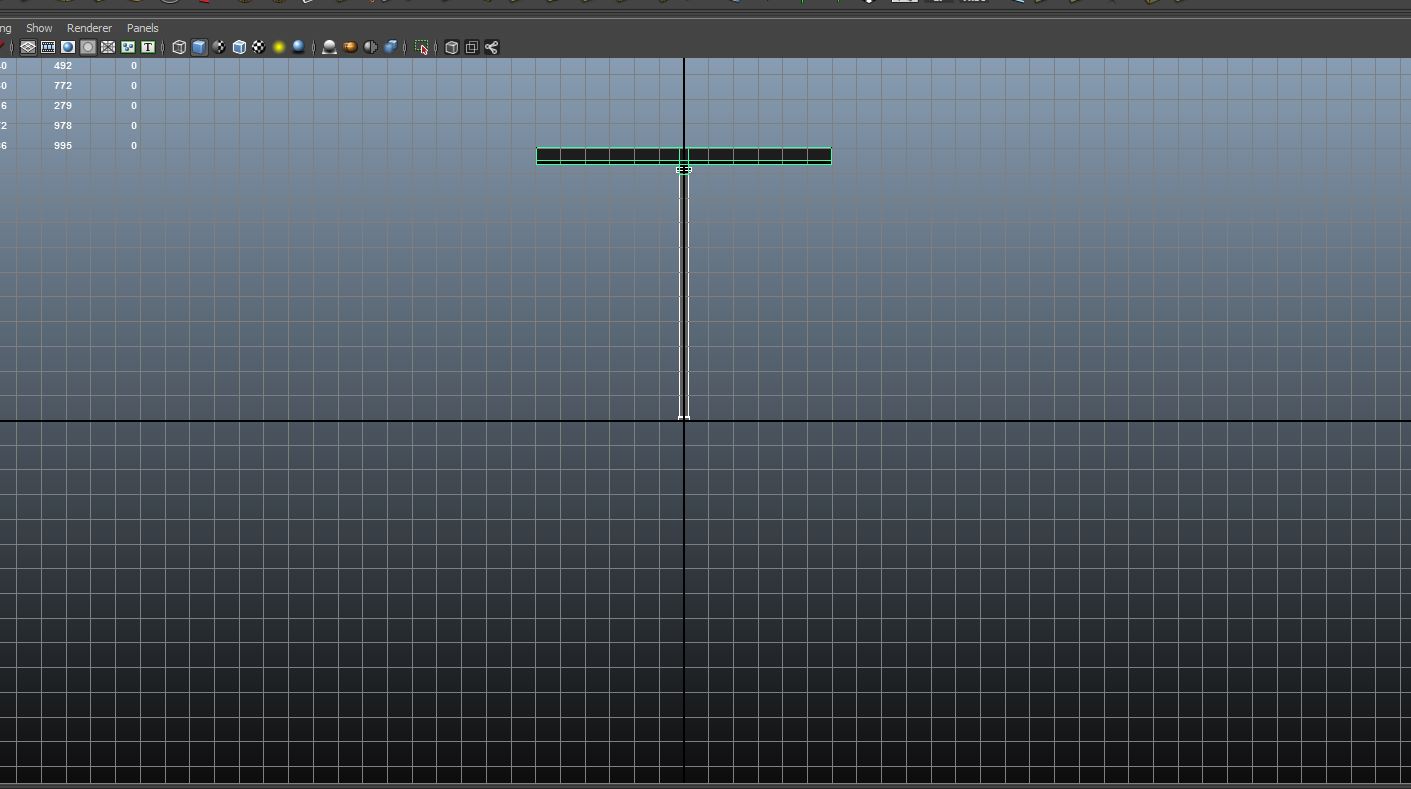Enable wireframe on shaded icon
The width and height of the screenshot is (1411, 789).
pyautogui.click(x=239, y=47)
